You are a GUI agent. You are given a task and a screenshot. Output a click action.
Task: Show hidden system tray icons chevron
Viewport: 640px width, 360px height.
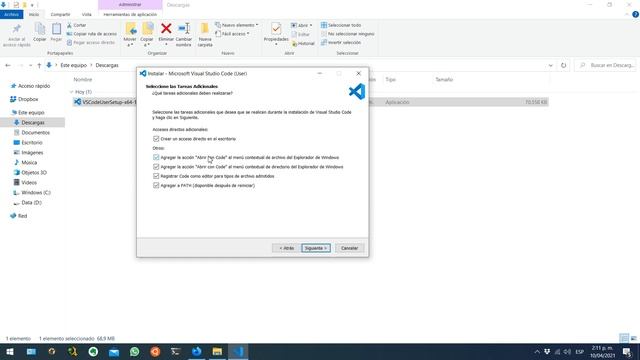coord(537,352)
